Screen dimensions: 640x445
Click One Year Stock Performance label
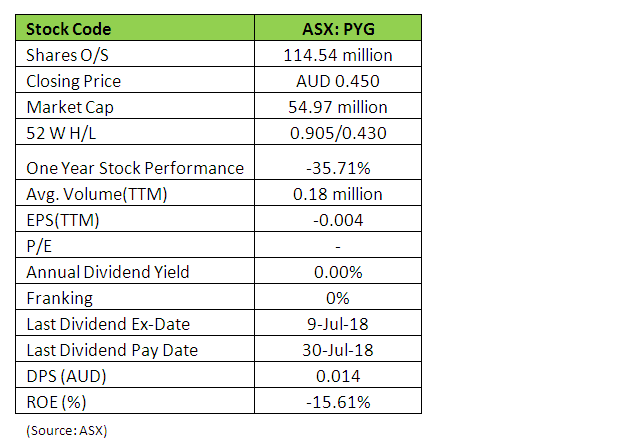tap(134, 167)
